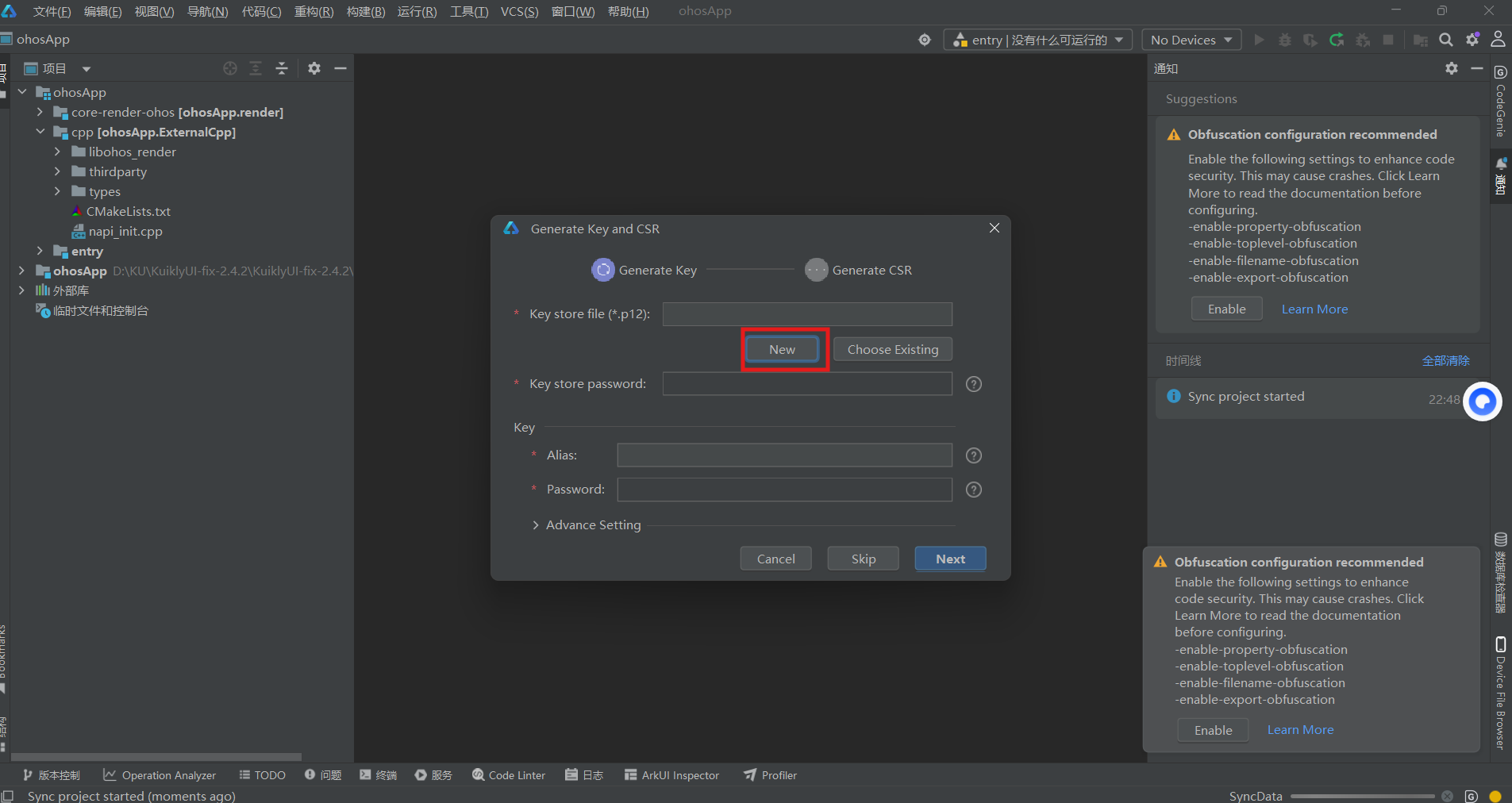Close the Generate Key and CSR dialog
1512x803 pixels.
pos(995,228)
